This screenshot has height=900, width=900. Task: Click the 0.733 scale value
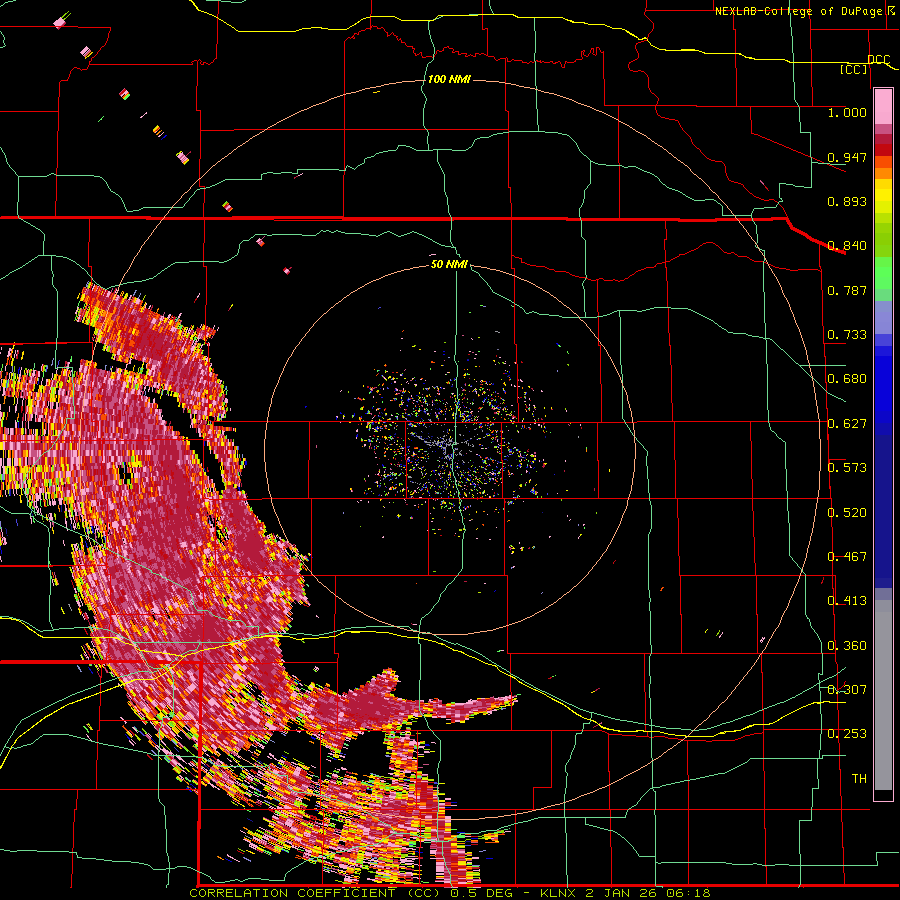click(x=847, y=335)
